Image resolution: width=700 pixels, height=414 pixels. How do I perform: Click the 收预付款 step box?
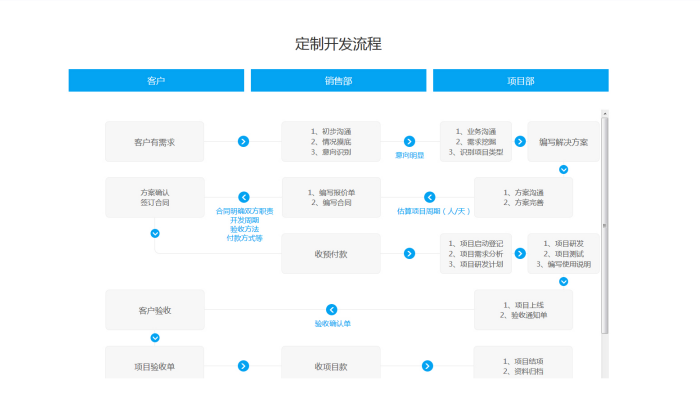tap(331, 254)
